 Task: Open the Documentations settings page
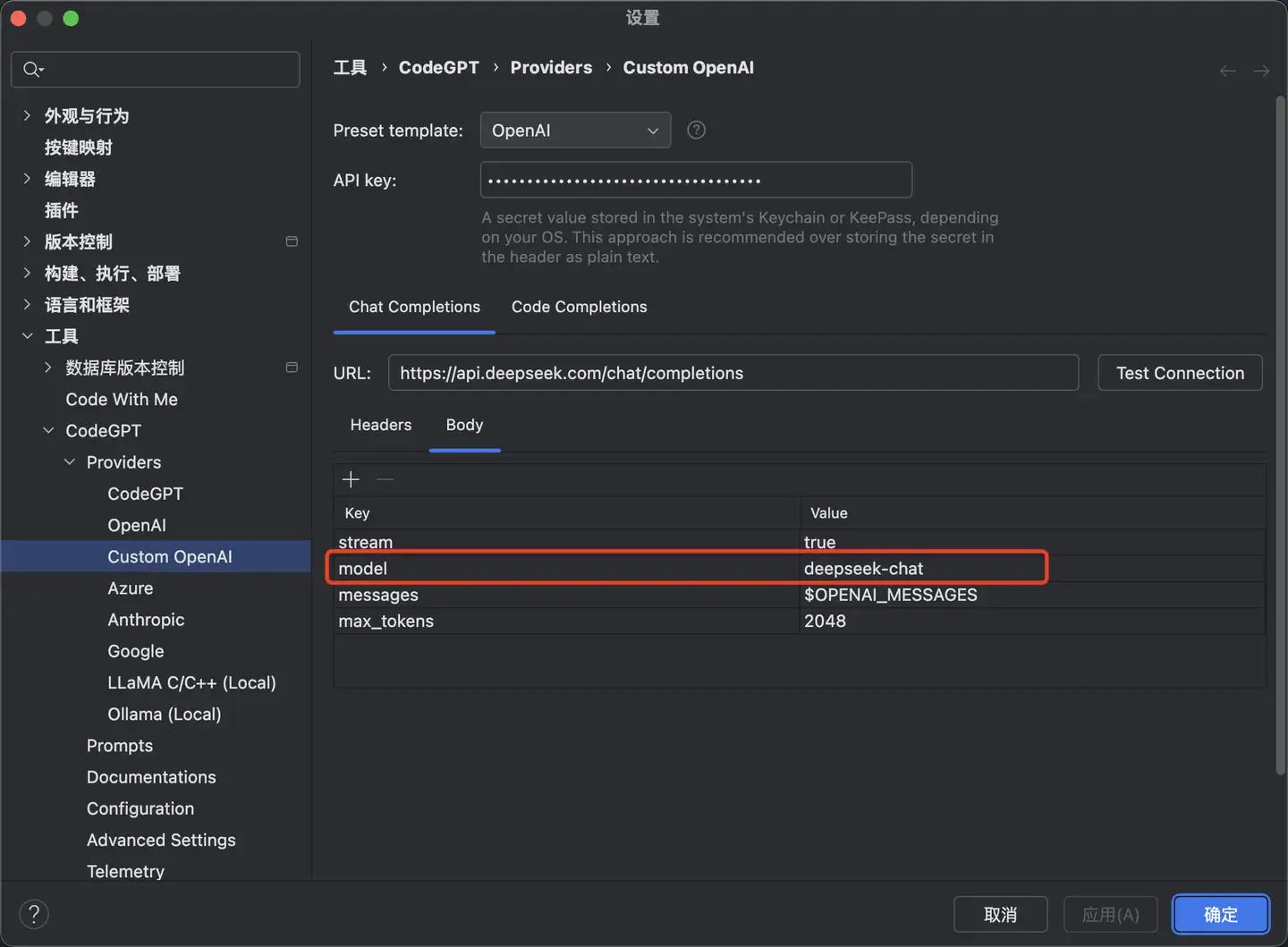coord(151,777)
